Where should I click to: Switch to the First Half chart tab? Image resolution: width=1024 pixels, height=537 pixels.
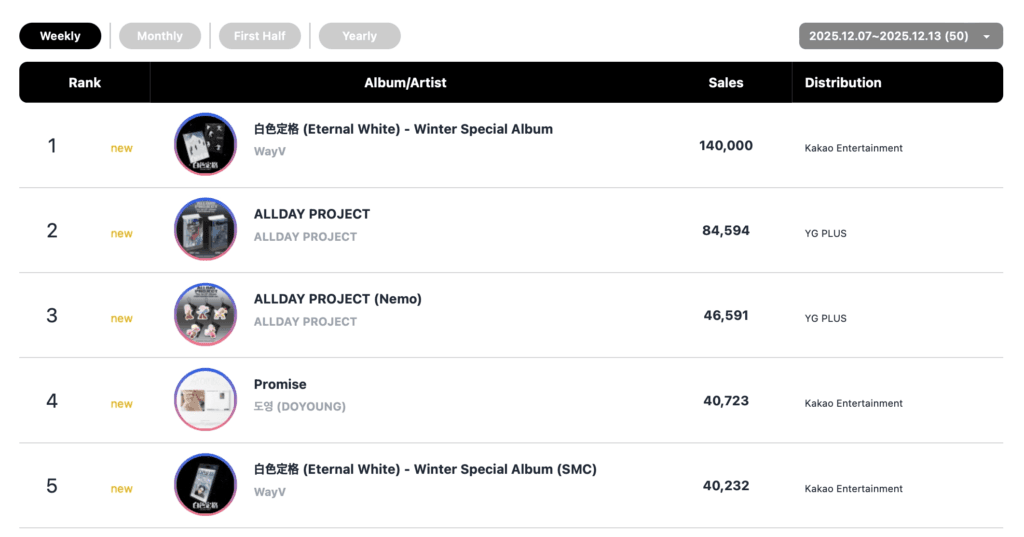coord(260,36)
